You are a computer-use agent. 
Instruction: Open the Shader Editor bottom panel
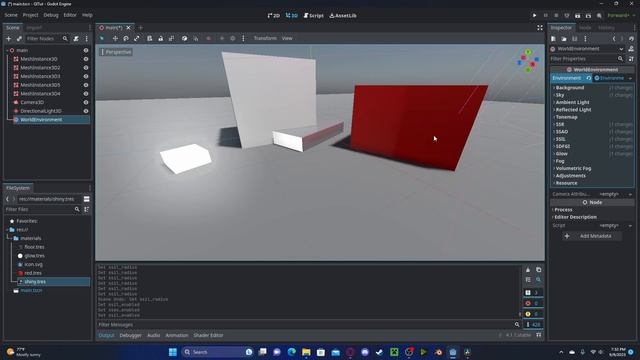tap(209, 336)
